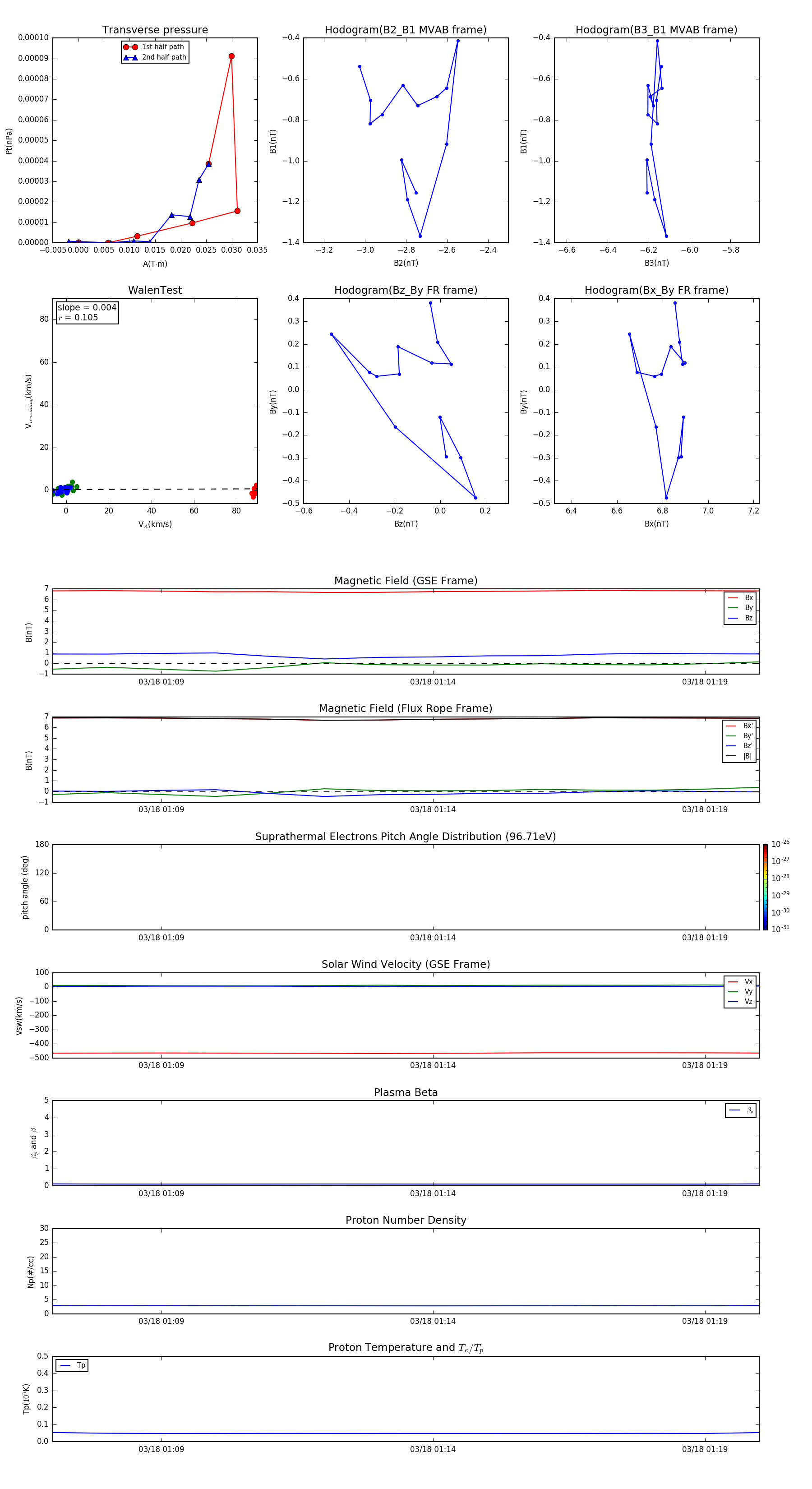Click the "r = 0.105" annotation
Screen dimensions: 812x1489
78,317
